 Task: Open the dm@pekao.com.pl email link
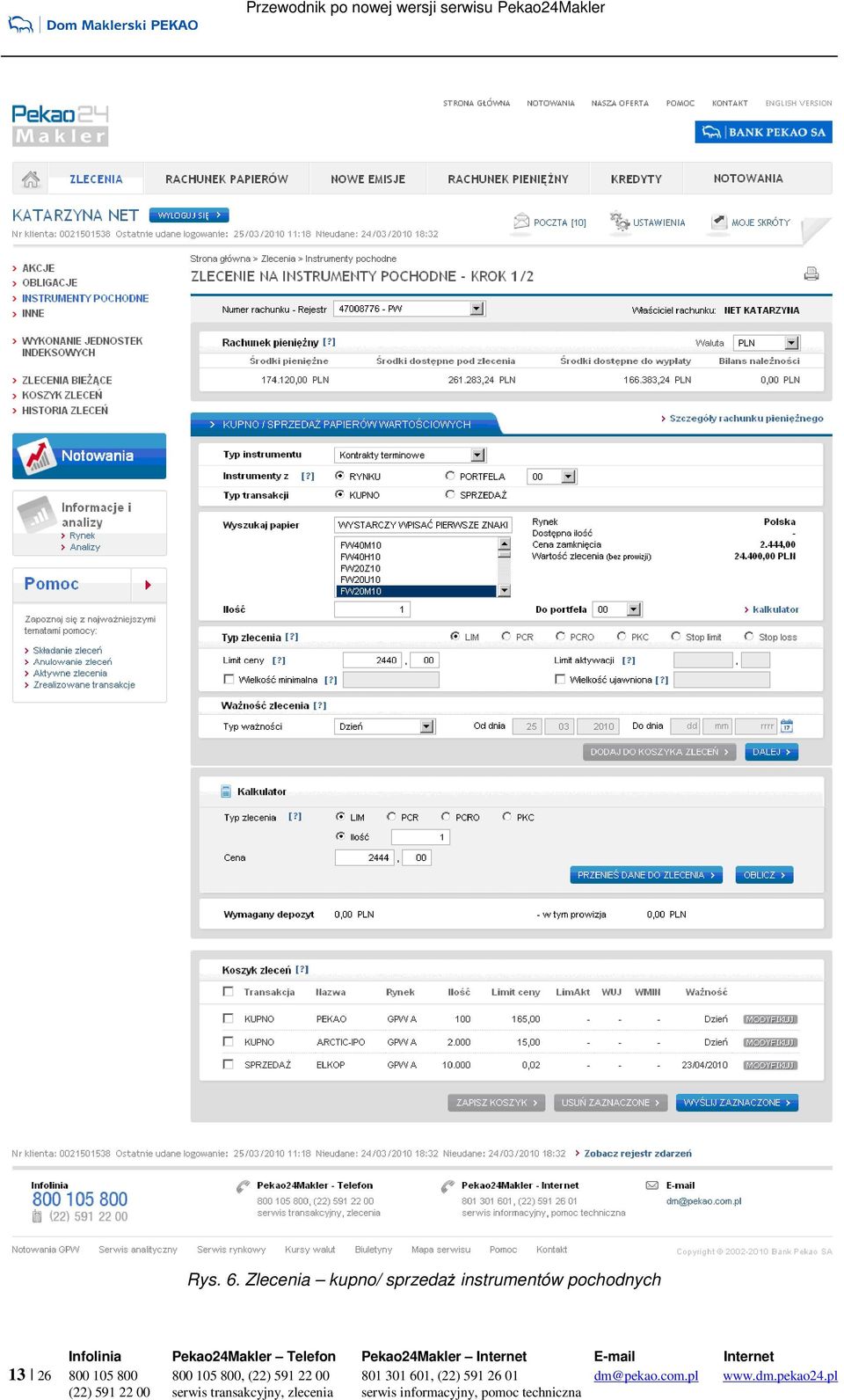(x=703, y=1200)
